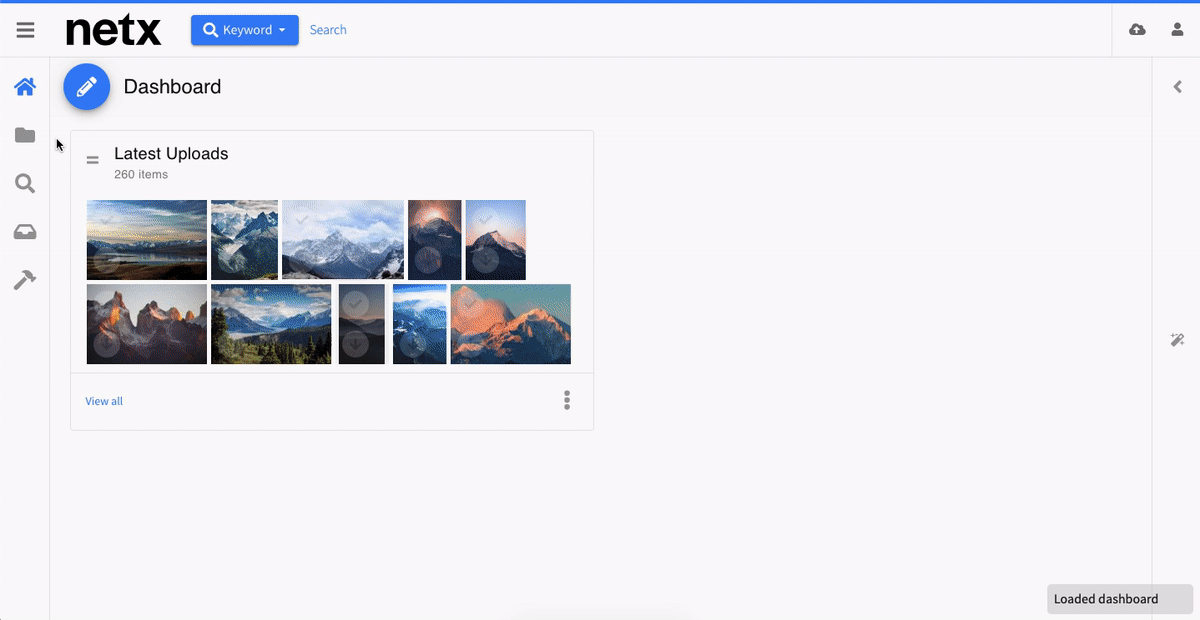Open the hammer tools icon in sidebar
The image size is (1200, 620).
25,280
